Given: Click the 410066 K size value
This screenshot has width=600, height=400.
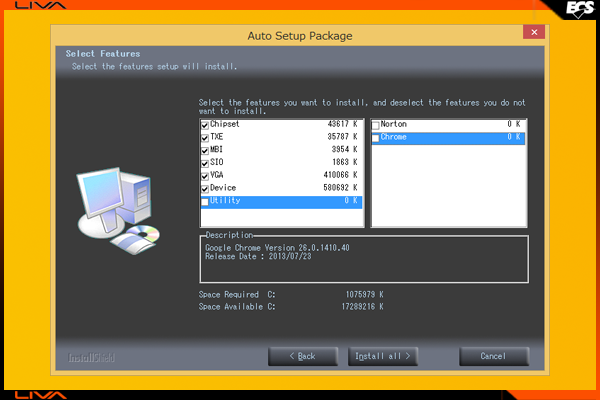Looking at the screenshot, I should pos(340,175).
